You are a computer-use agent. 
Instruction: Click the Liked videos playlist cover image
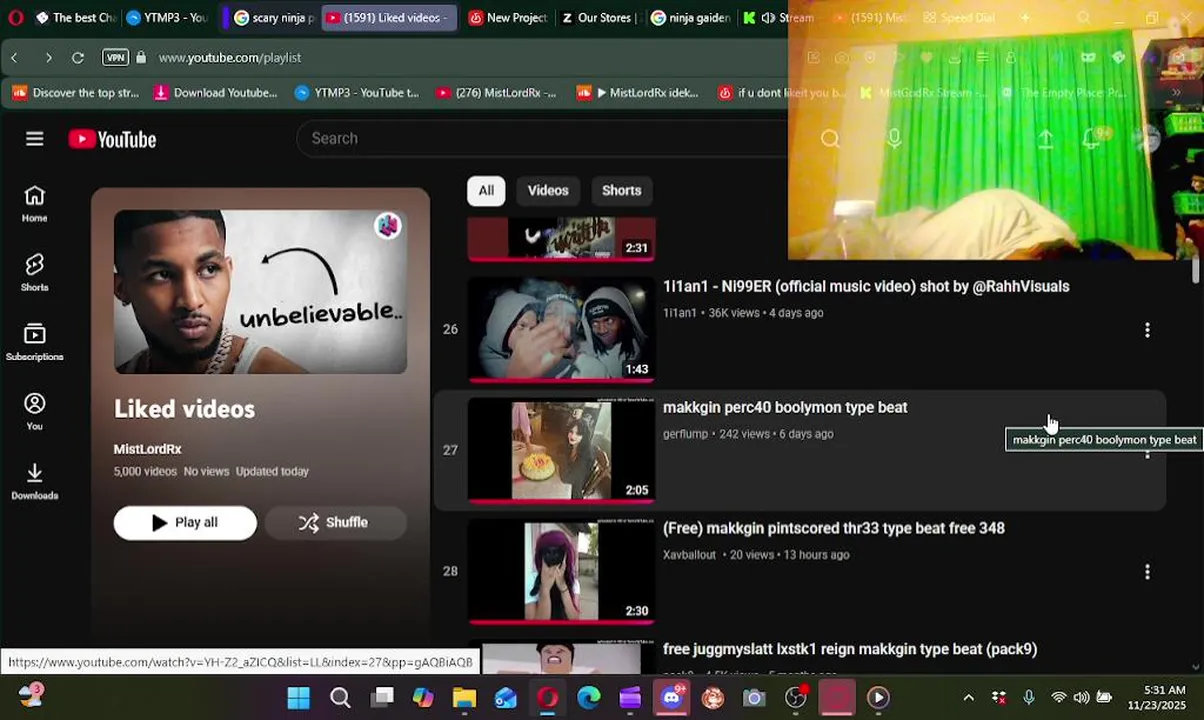pos(260,292)
